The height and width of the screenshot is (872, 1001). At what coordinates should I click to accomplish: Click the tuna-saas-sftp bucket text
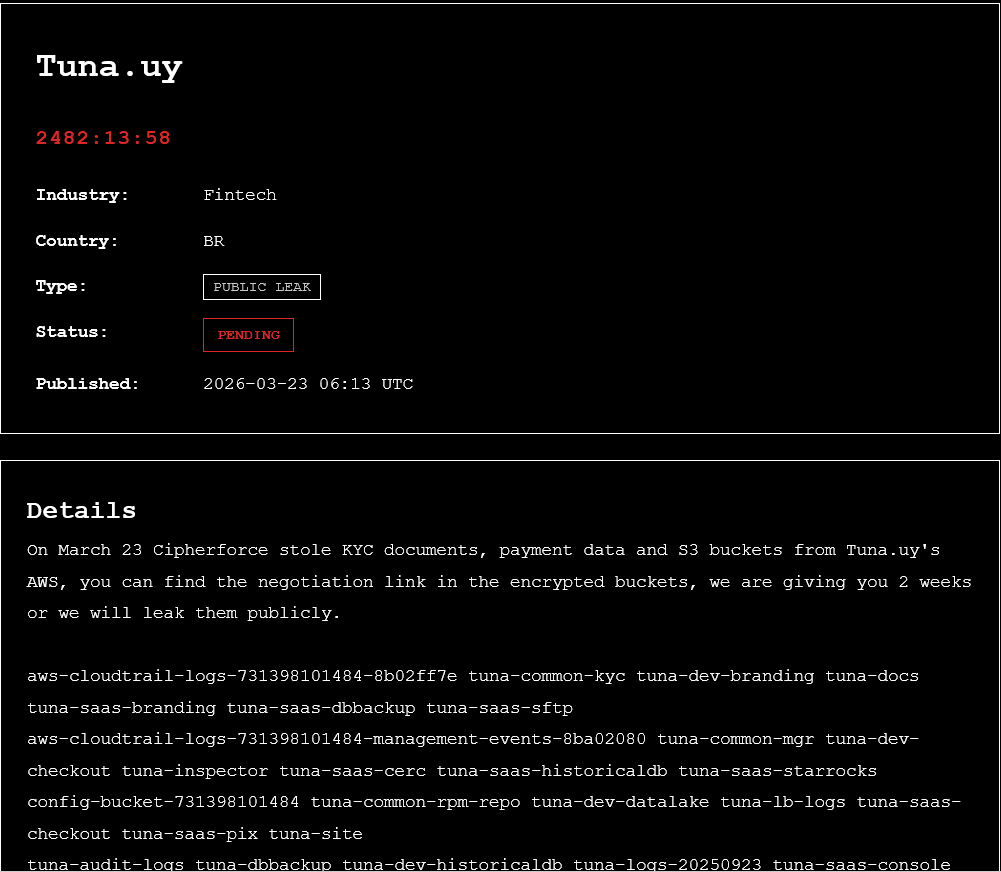tap(500, 708)
